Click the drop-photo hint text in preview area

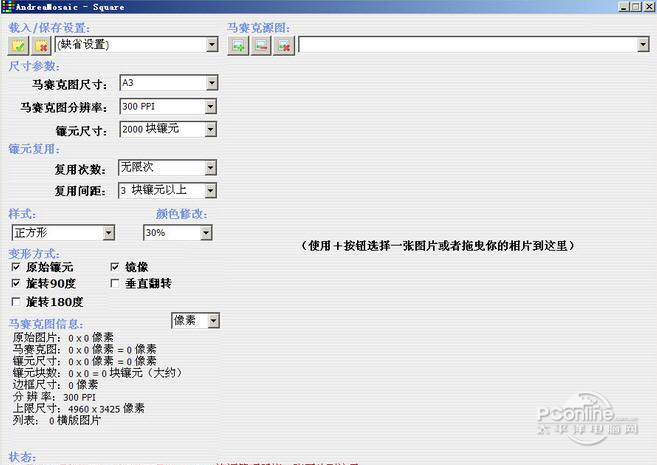(437, 245)
